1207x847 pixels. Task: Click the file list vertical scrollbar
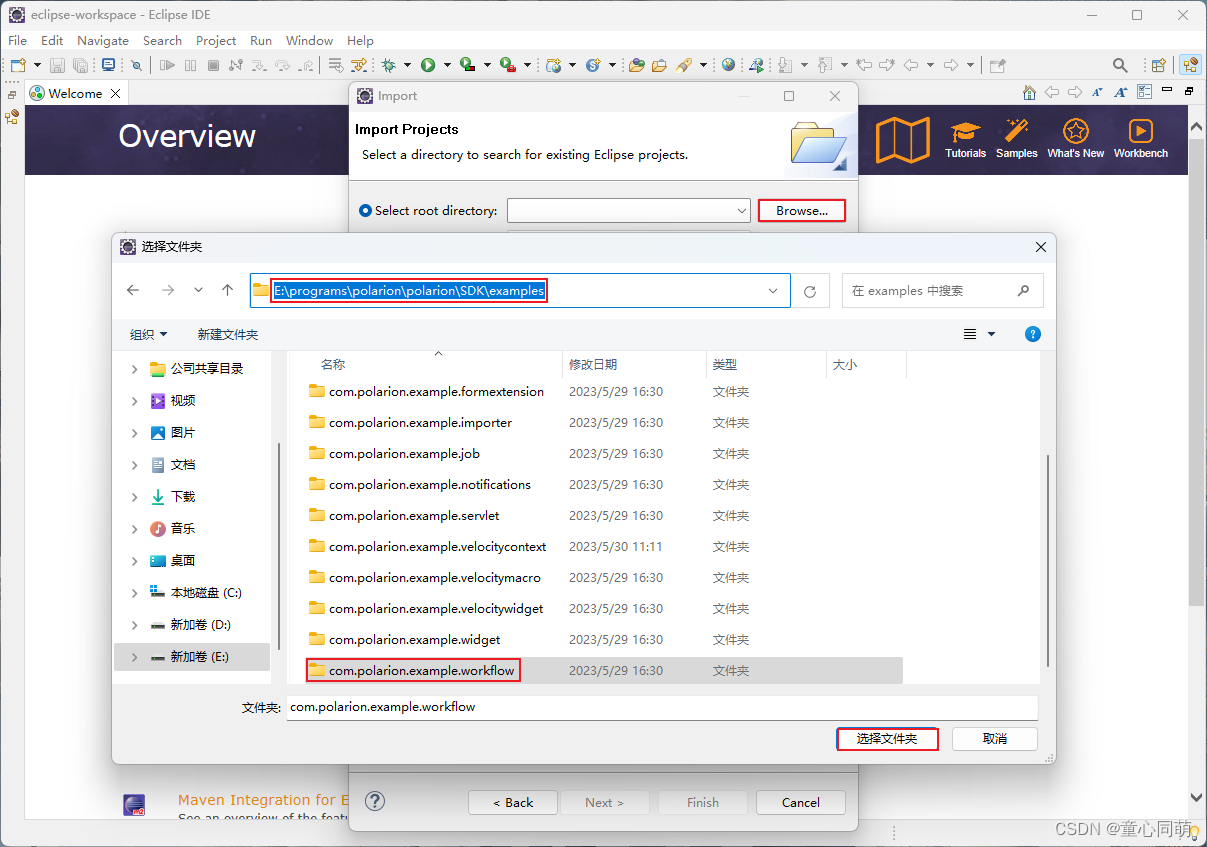pyautogui.click(x=1047, y=560)
